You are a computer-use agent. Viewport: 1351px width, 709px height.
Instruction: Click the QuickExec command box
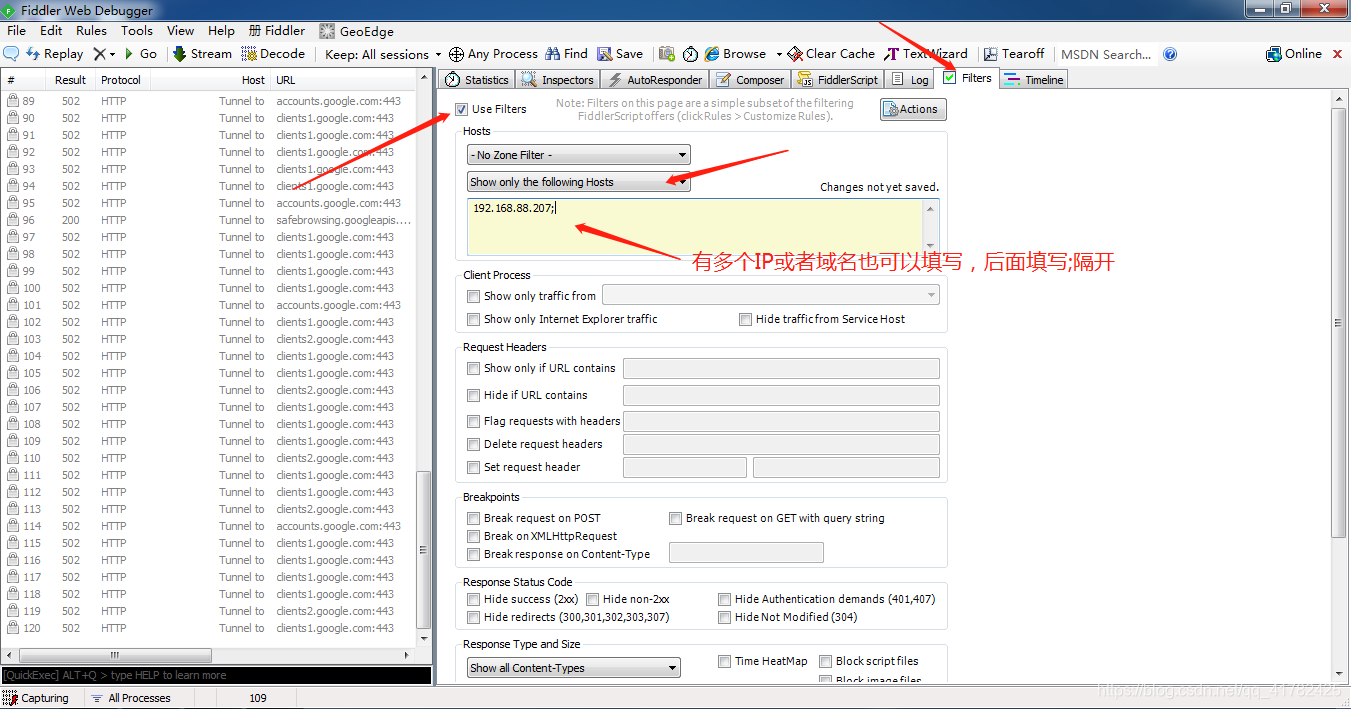[216, 675]
